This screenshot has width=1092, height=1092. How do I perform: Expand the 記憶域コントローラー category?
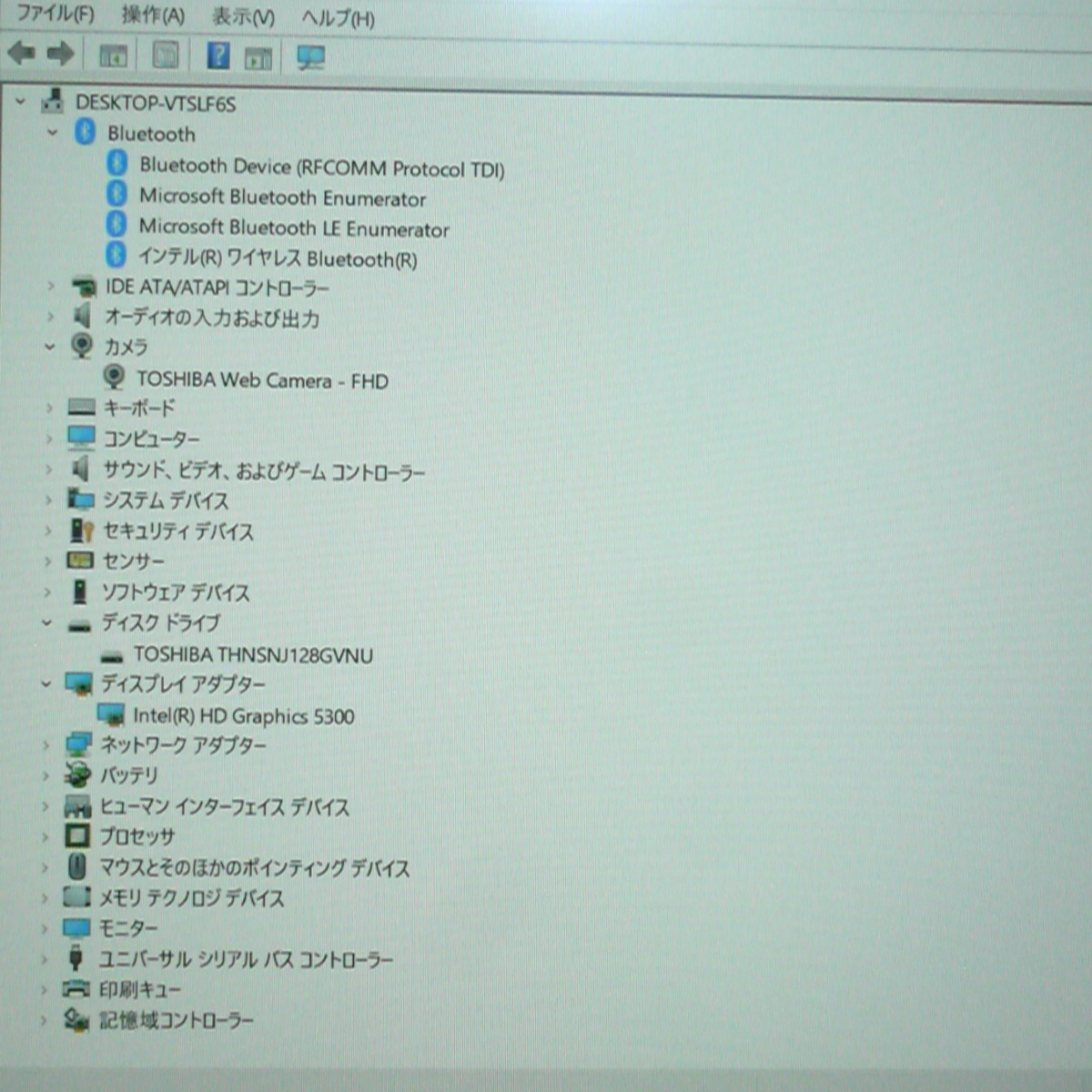[44, 1020]
